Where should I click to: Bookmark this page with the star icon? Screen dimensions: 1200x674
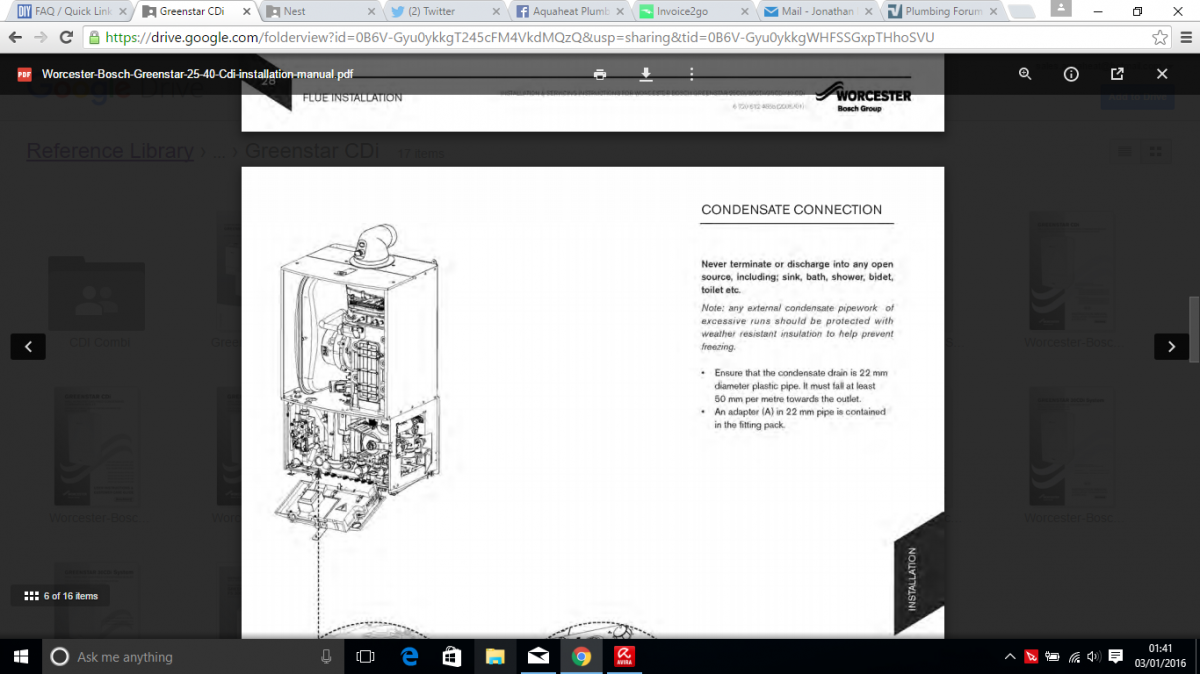(1160, 37)
